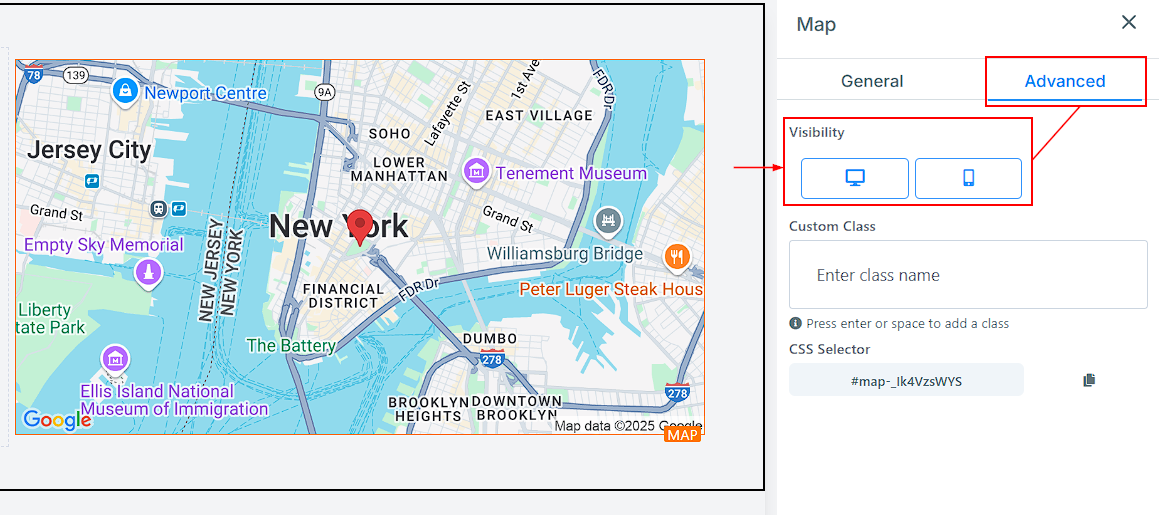Click the orange MAP label badge
This screenshot has width=1159, height=515.
click(683, 435)
